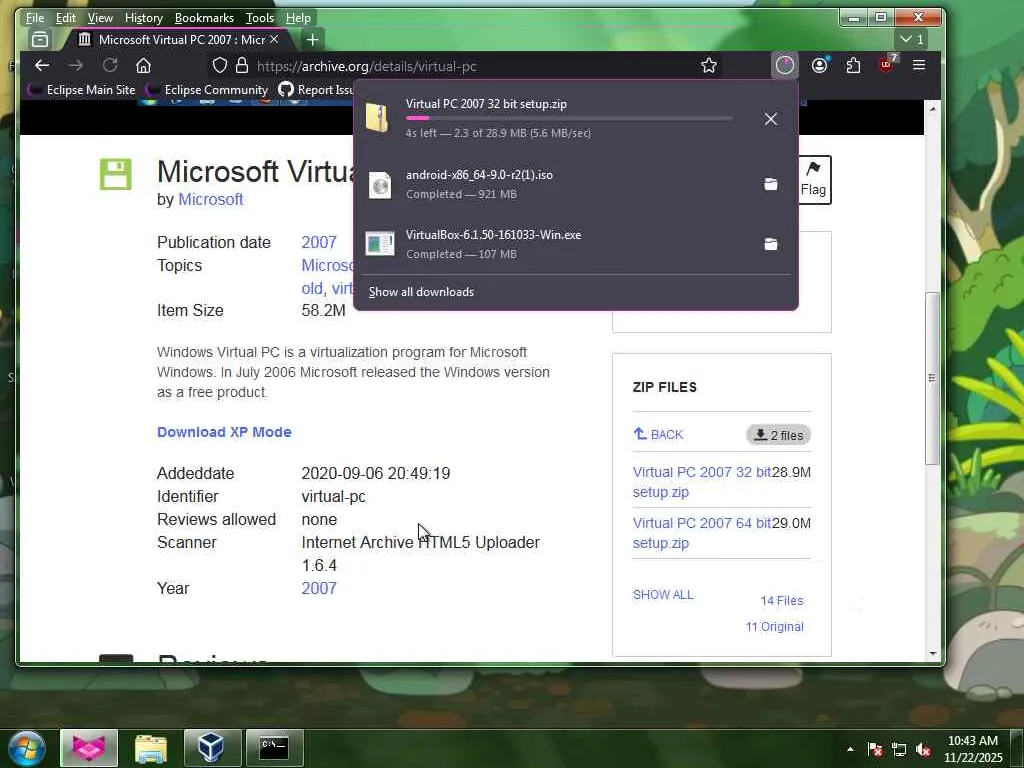1024x768 pixels.
Task: Cancel the Virtual PC 2007 zip download
Action: point(771,119)
